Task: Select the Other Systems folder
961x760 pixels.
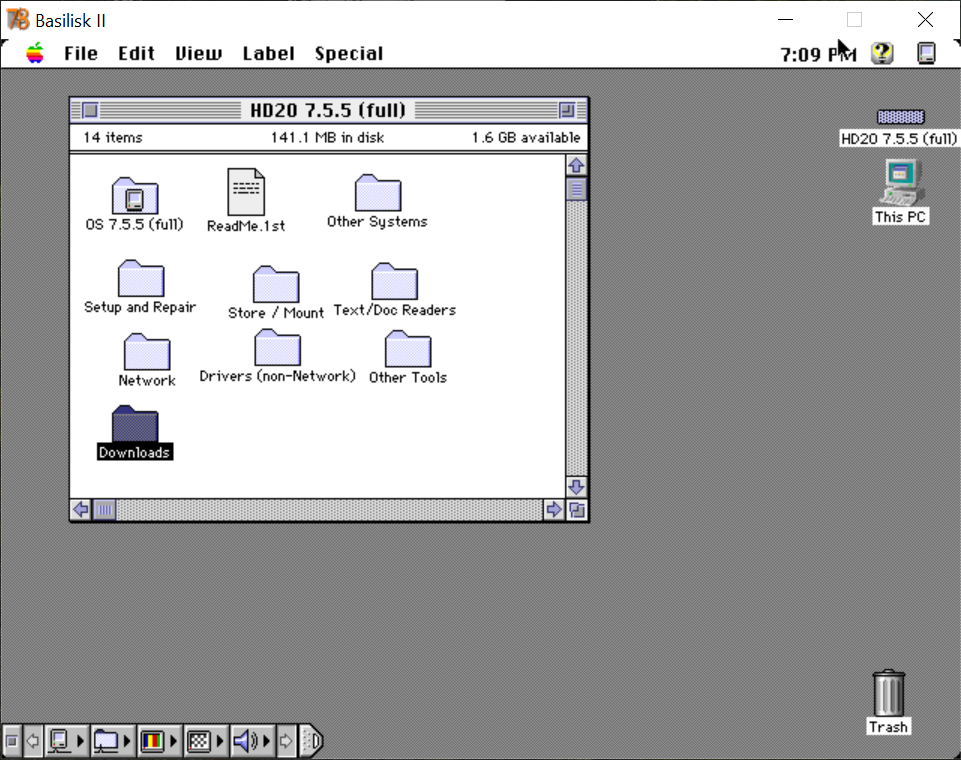Action: point(378,193)
